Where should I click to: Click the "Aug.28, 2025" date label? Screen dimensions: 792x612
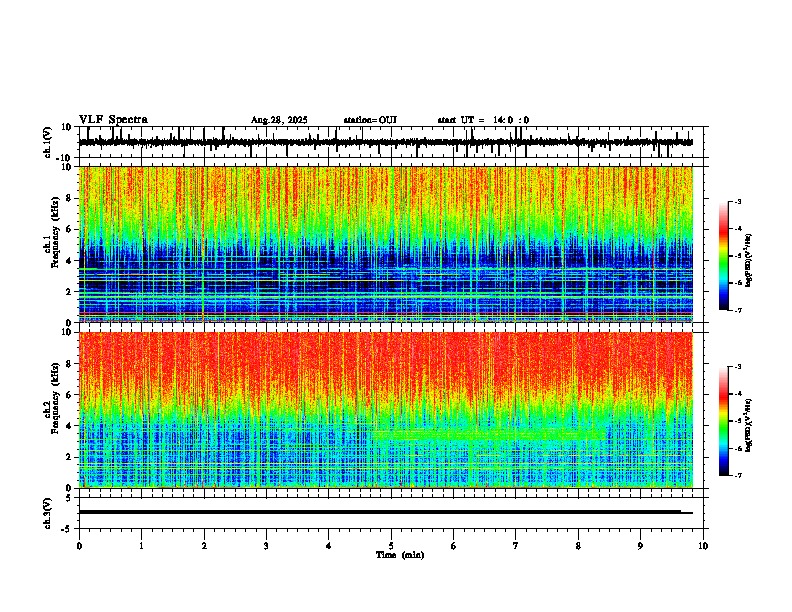[x=279, y=120]
